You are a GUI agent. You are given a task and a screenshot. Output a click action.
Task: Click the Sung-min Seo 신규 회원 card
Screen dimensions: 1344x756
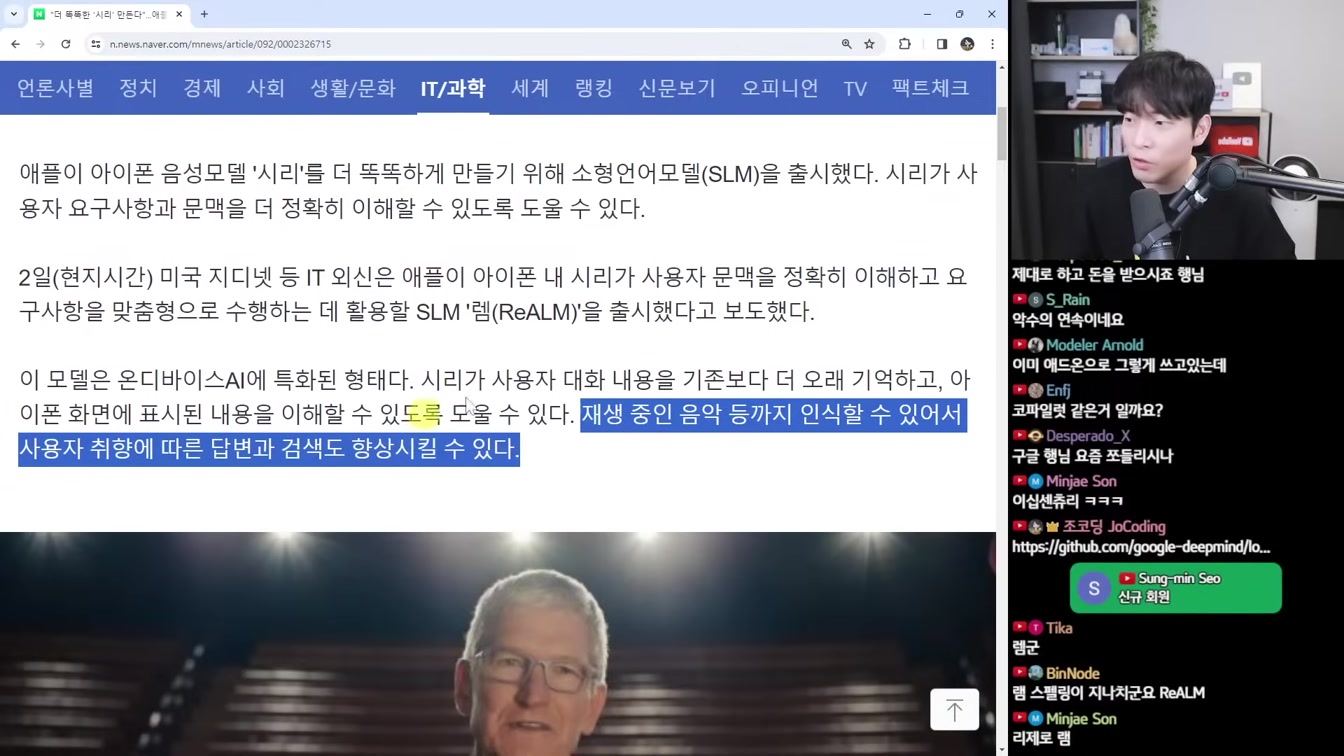[x=1176, y=588]
